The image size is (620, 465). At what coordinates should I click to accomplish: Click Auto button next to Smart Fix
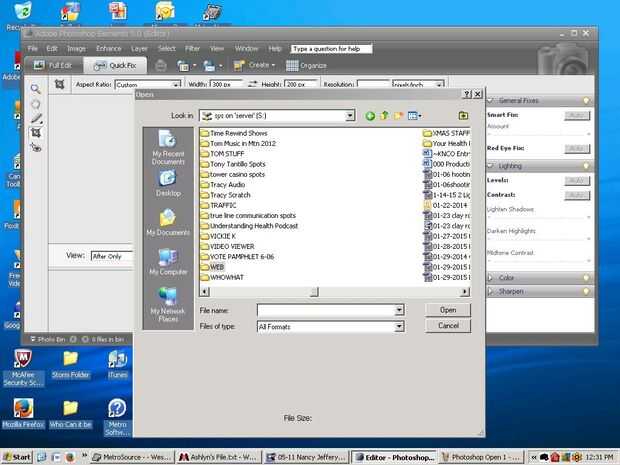(577, 115)
